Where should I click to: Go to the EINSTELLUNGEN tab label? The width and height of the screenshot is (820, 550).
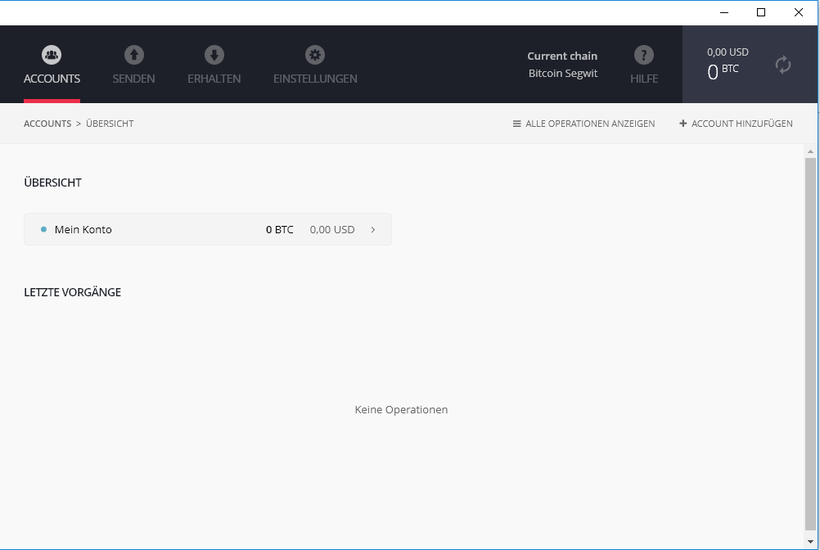click(x=315, y=79)
